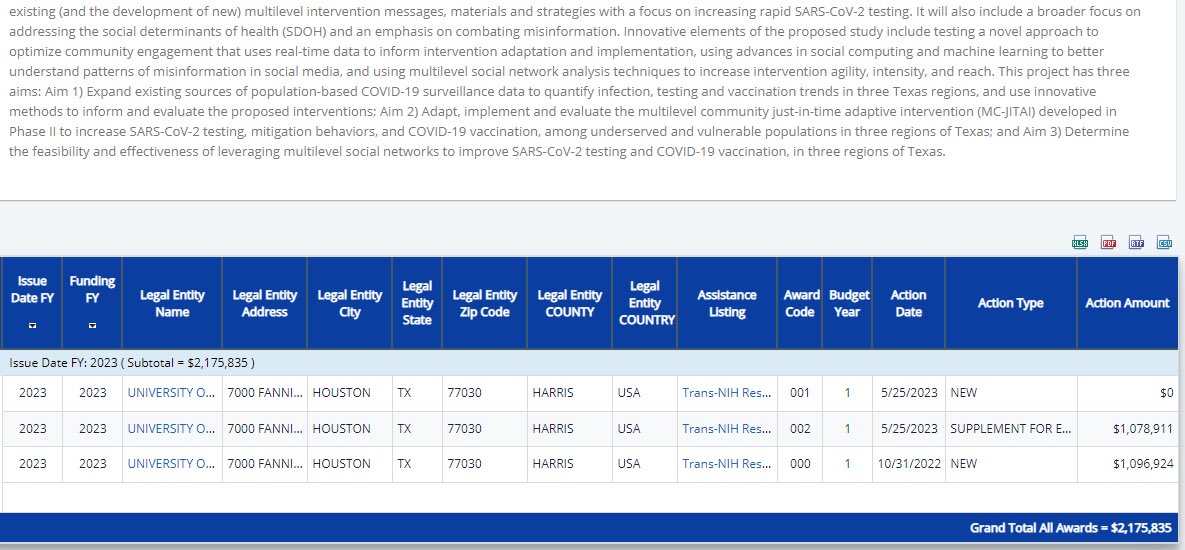Click the Award Code column header

pos(800,303)
